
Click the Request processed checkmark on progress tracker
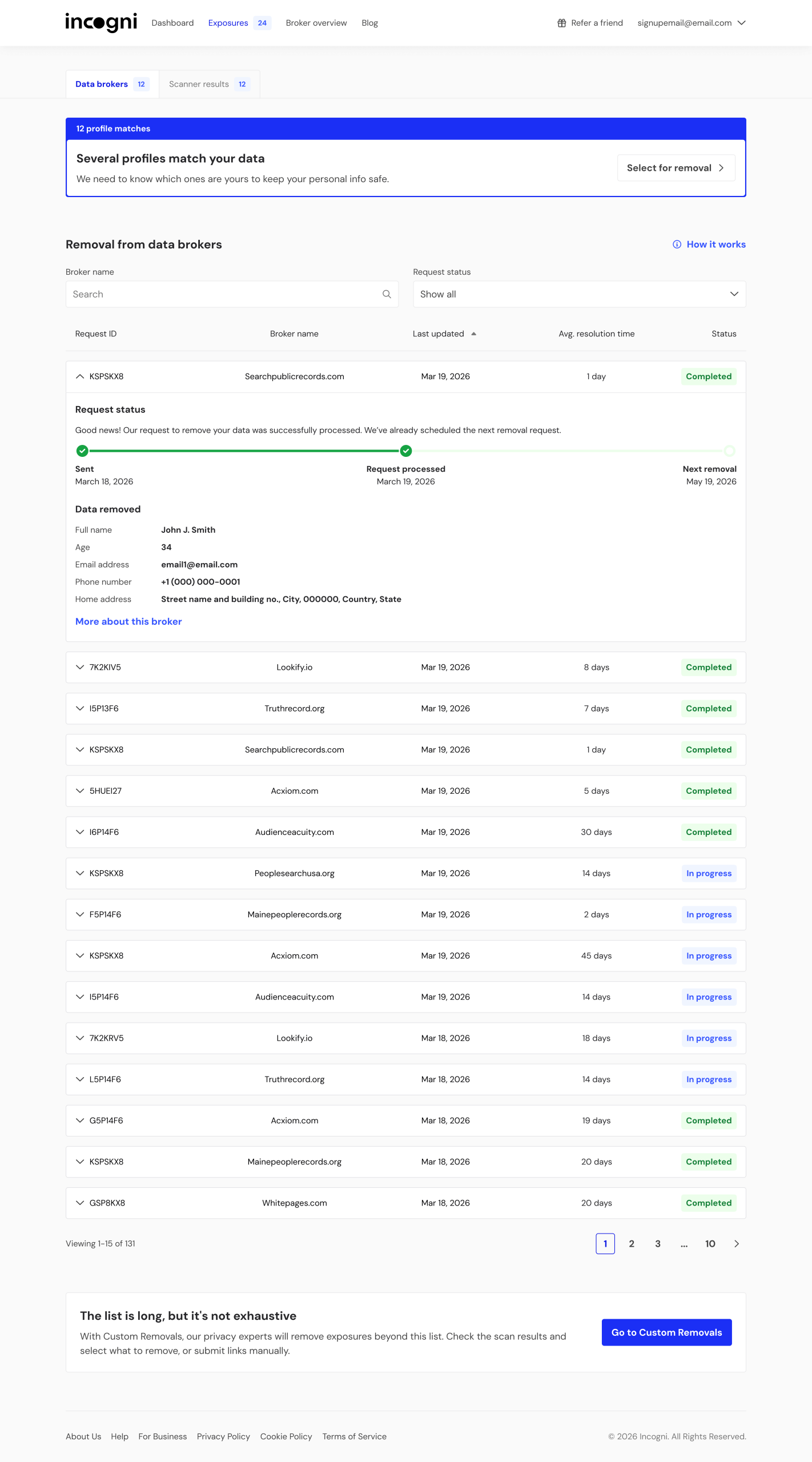[406, 451]
